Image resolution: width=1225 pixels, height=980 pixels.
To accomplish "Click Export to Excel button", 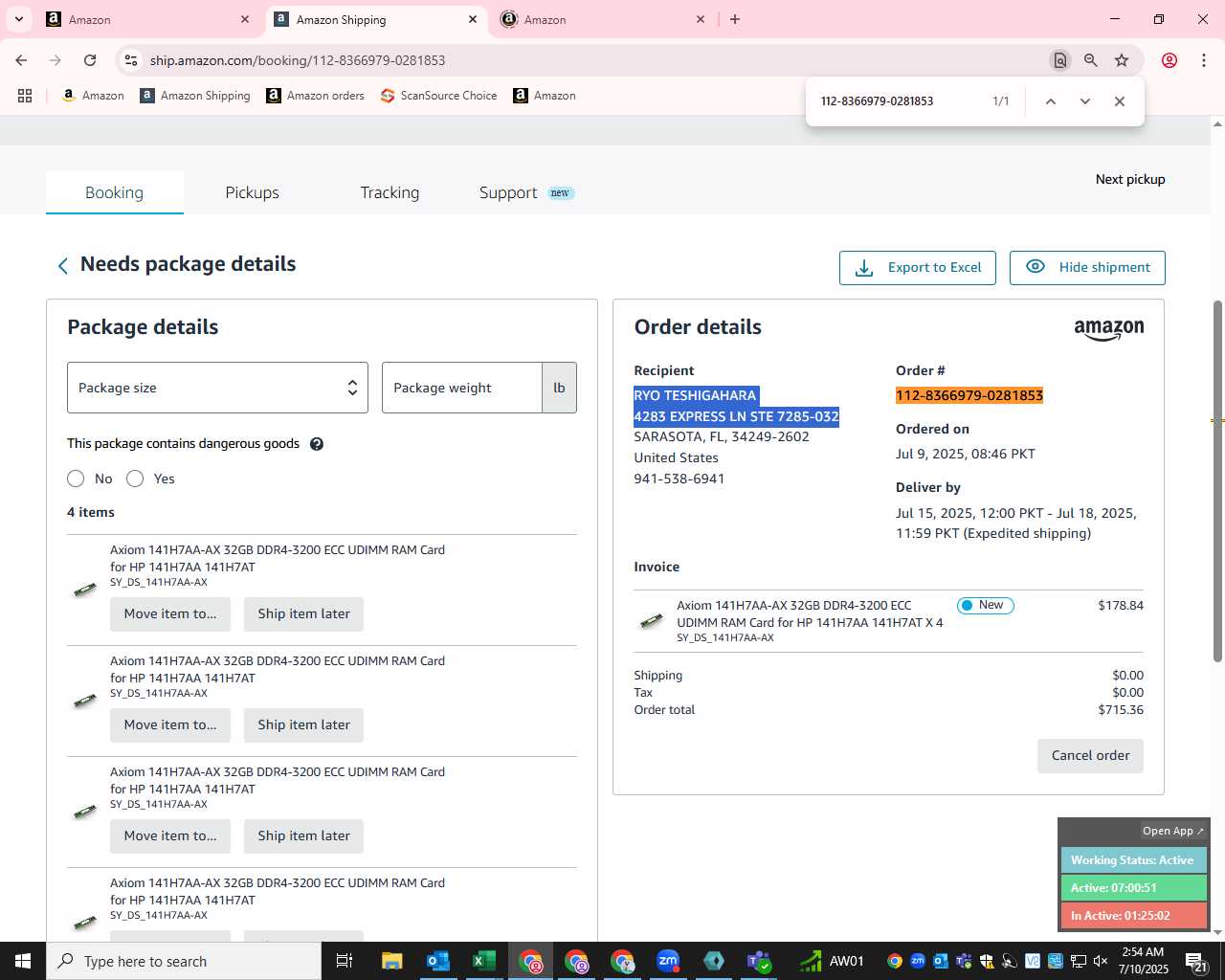I will [918, 267].
